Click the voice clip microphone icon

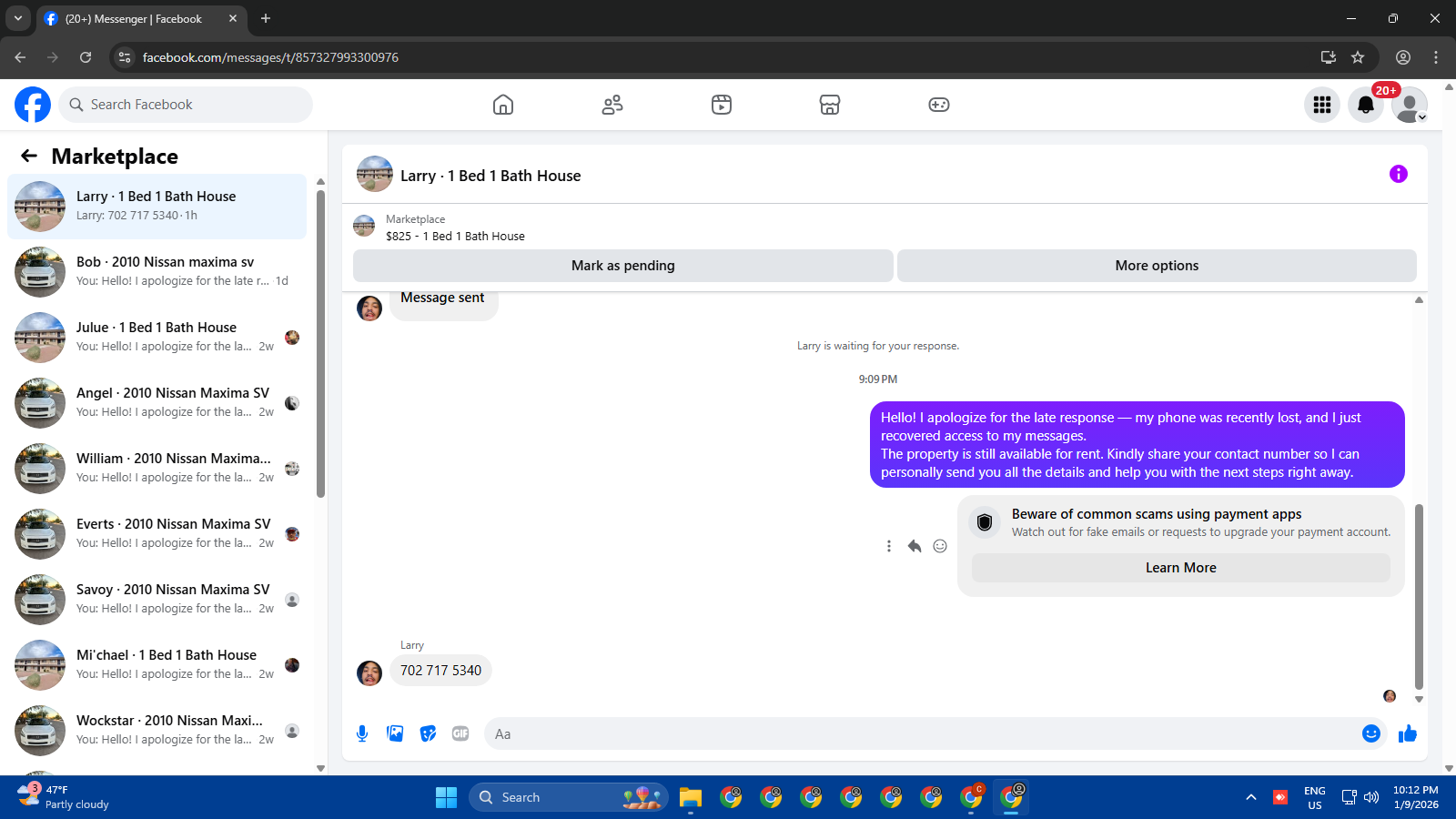pyautogui.click(x=362, y=733)
